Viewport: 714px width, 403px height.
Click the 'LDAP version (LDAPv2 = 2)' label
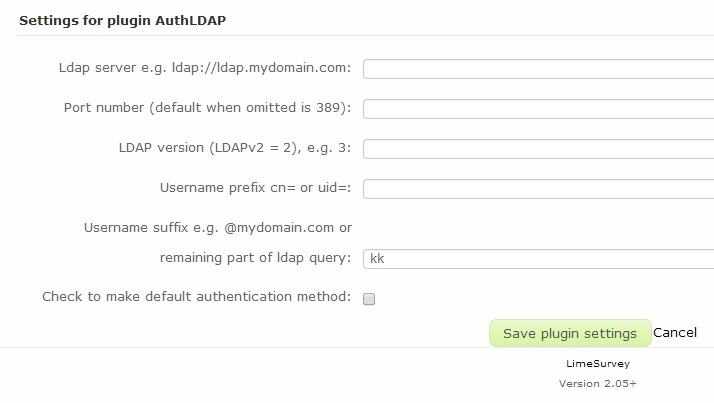pyautogui.click(x=234, y=147)
